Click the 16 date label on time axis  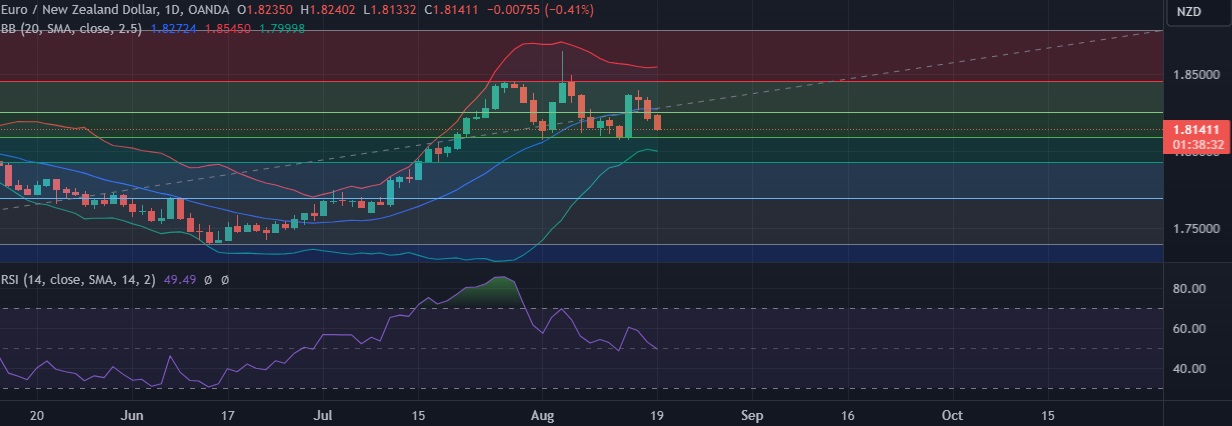(848, 413)
